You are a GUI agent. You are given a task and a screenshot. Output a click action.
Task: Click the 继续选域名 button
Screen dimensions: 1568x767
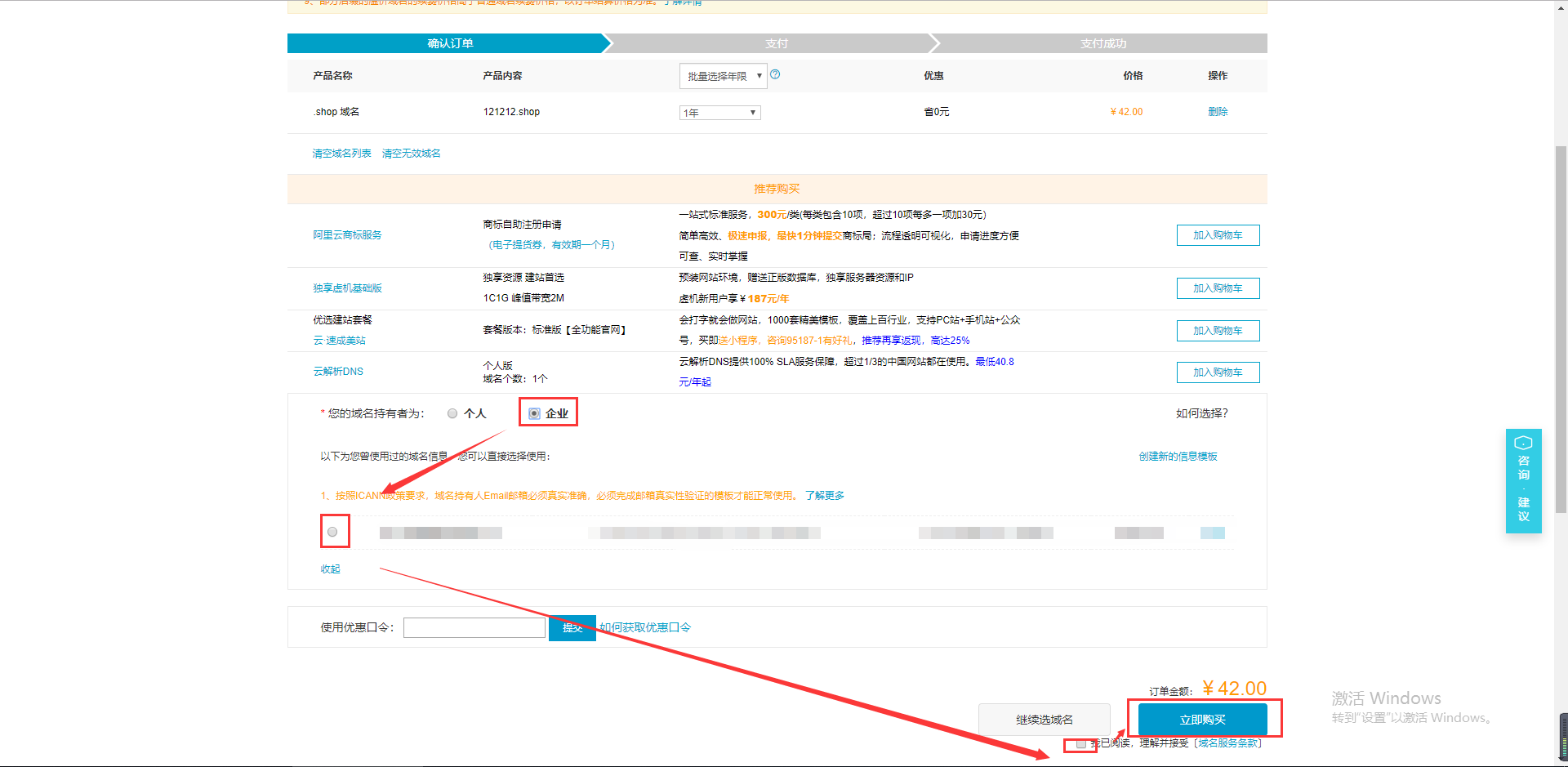[1044, 720]
